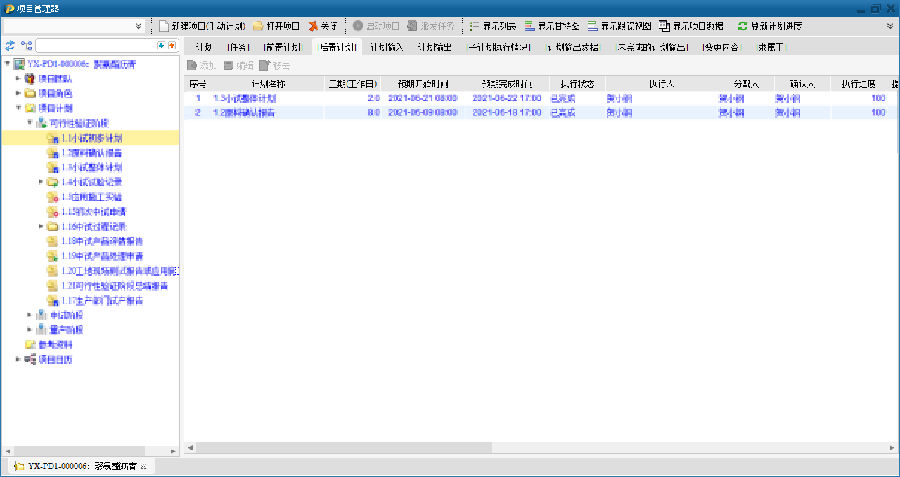The image size is (900, 477).
Task: Click the 执行状态 column header
Action: pyautogui.click(x=577, y=84)
